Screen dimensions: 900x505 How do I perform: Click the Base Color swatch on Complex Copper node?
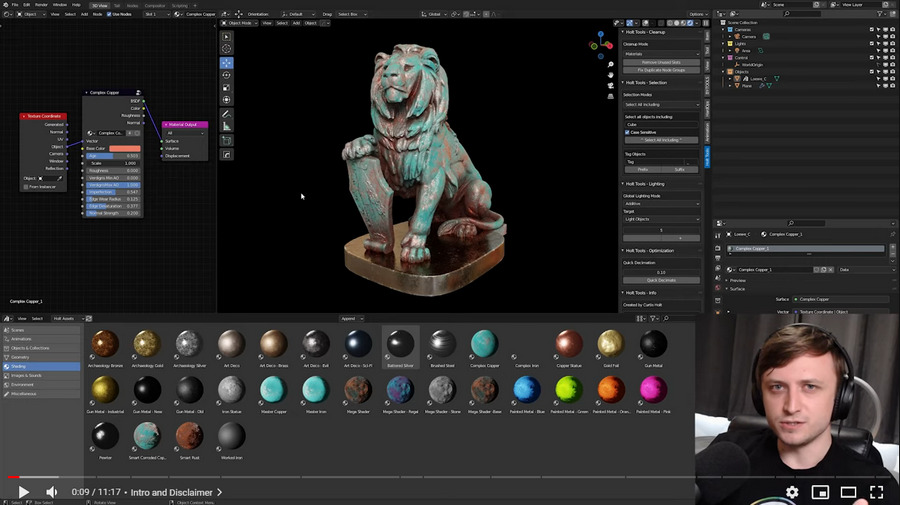[125, 148]
